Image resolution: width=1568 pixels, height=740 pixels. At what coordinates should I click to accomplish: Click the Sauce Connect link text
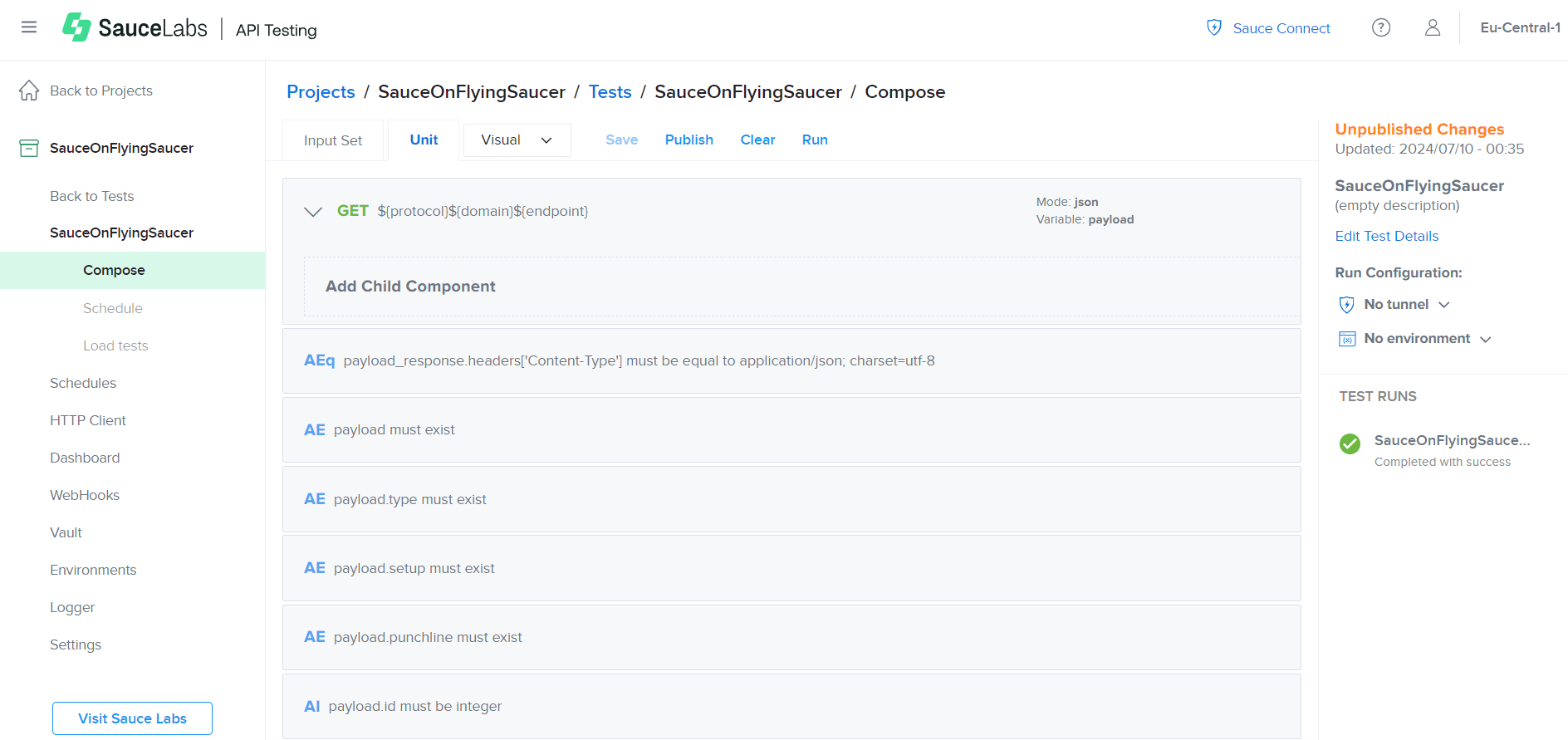pyautogui.click(x=1281, y=28)
